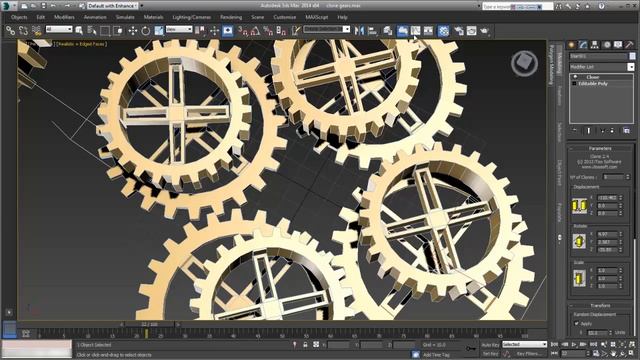Screen dimensions: 640x360
Task: Open the Modifiers menu
Action: tap(64, 17)
